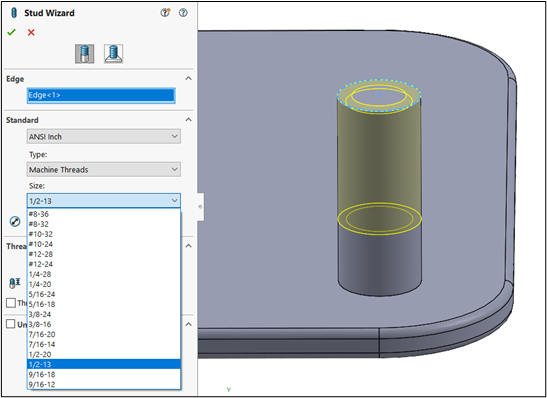Pick size 5/16-24 in list
The height and width of the screenshot is (398, 547).
pos(104,294)
